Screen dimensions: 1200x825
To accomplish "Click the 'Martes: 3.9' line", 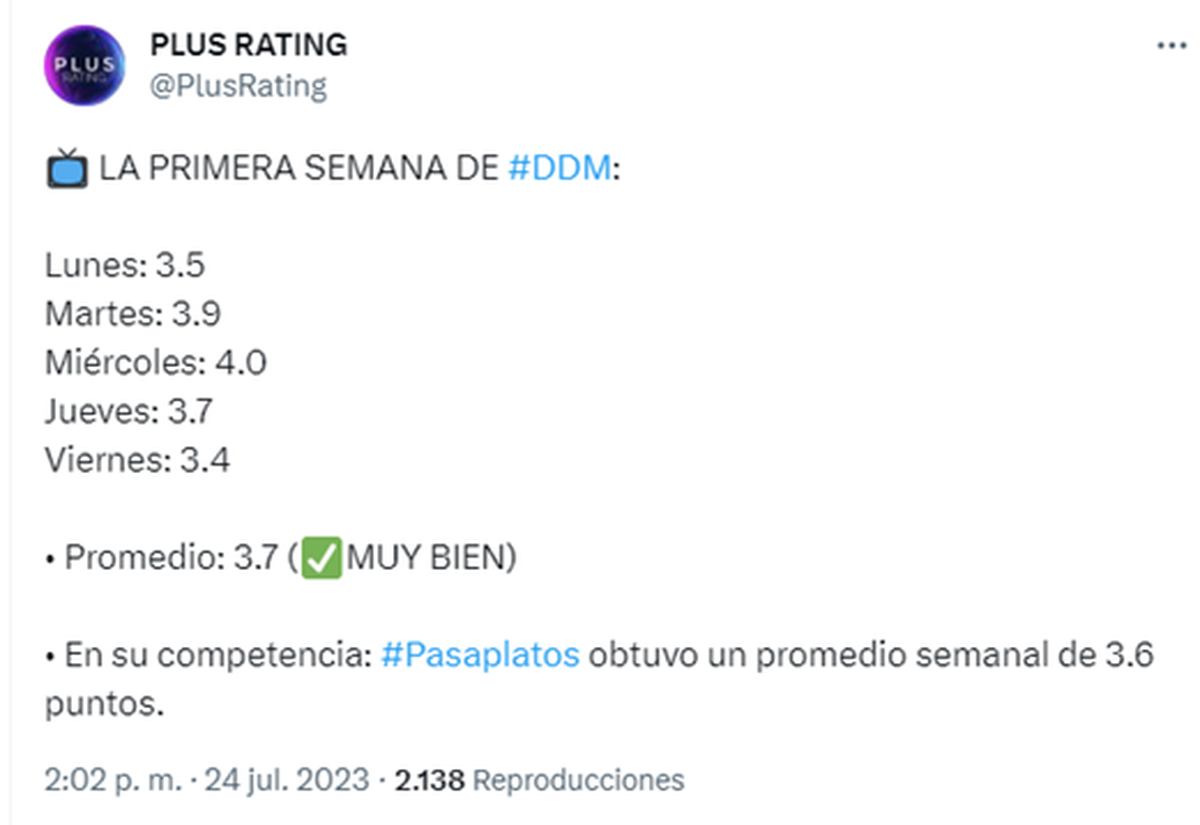I will point(133,314).
